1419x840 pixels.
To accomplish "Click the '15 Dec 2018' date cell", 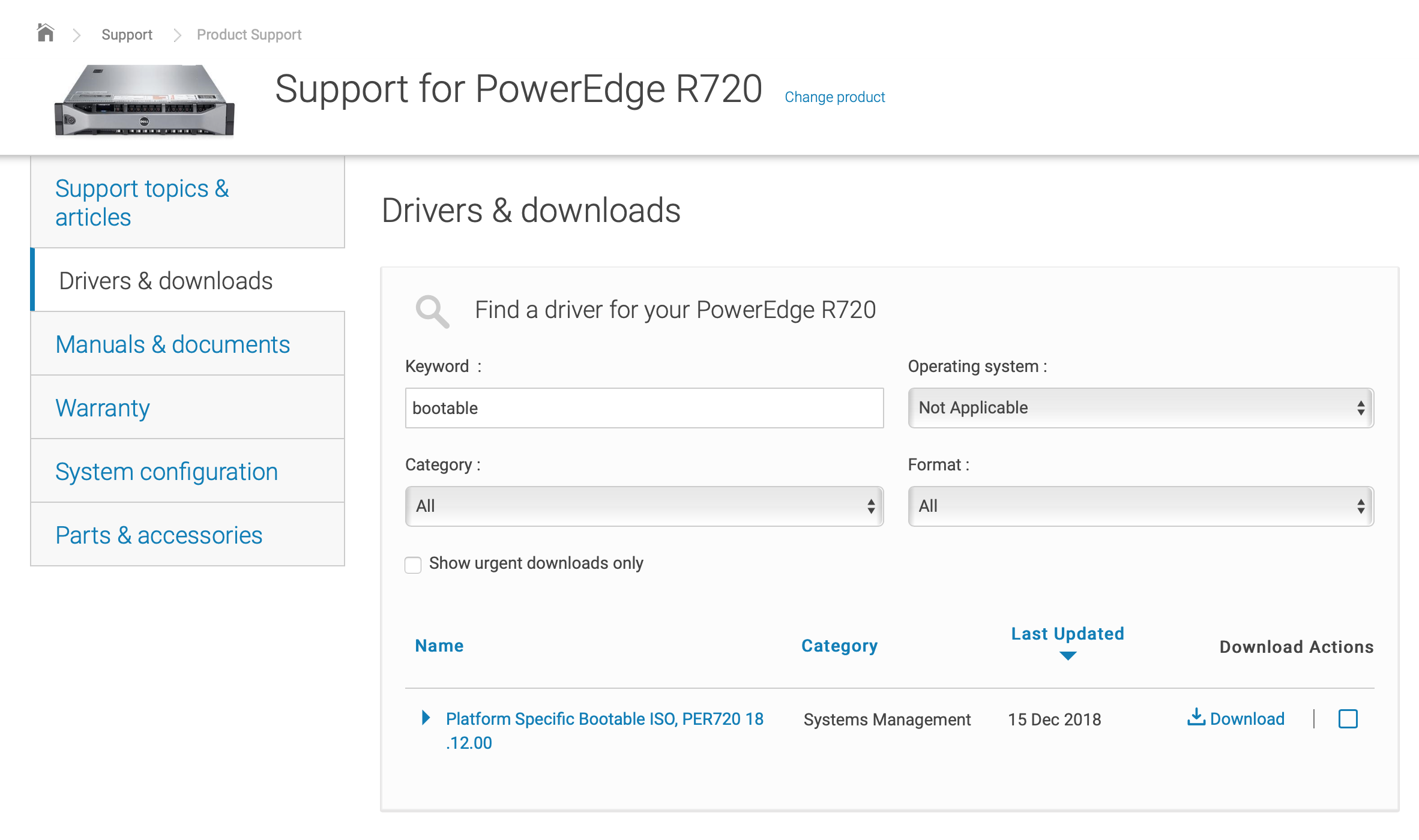I will pyautogui.click(x=1055, y=719).
